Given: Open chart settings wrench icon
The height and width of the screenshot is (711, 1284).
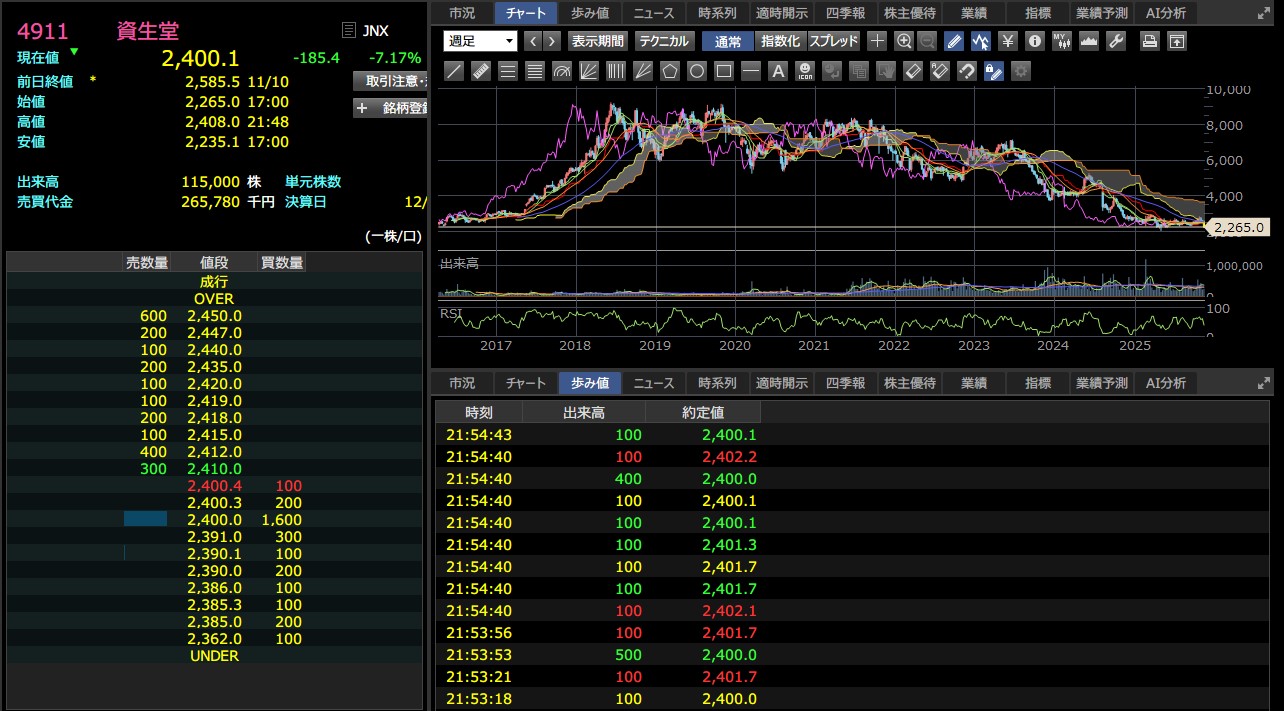Looking at the screenshot, I should pyautogui.click(x=1115, y=41).
